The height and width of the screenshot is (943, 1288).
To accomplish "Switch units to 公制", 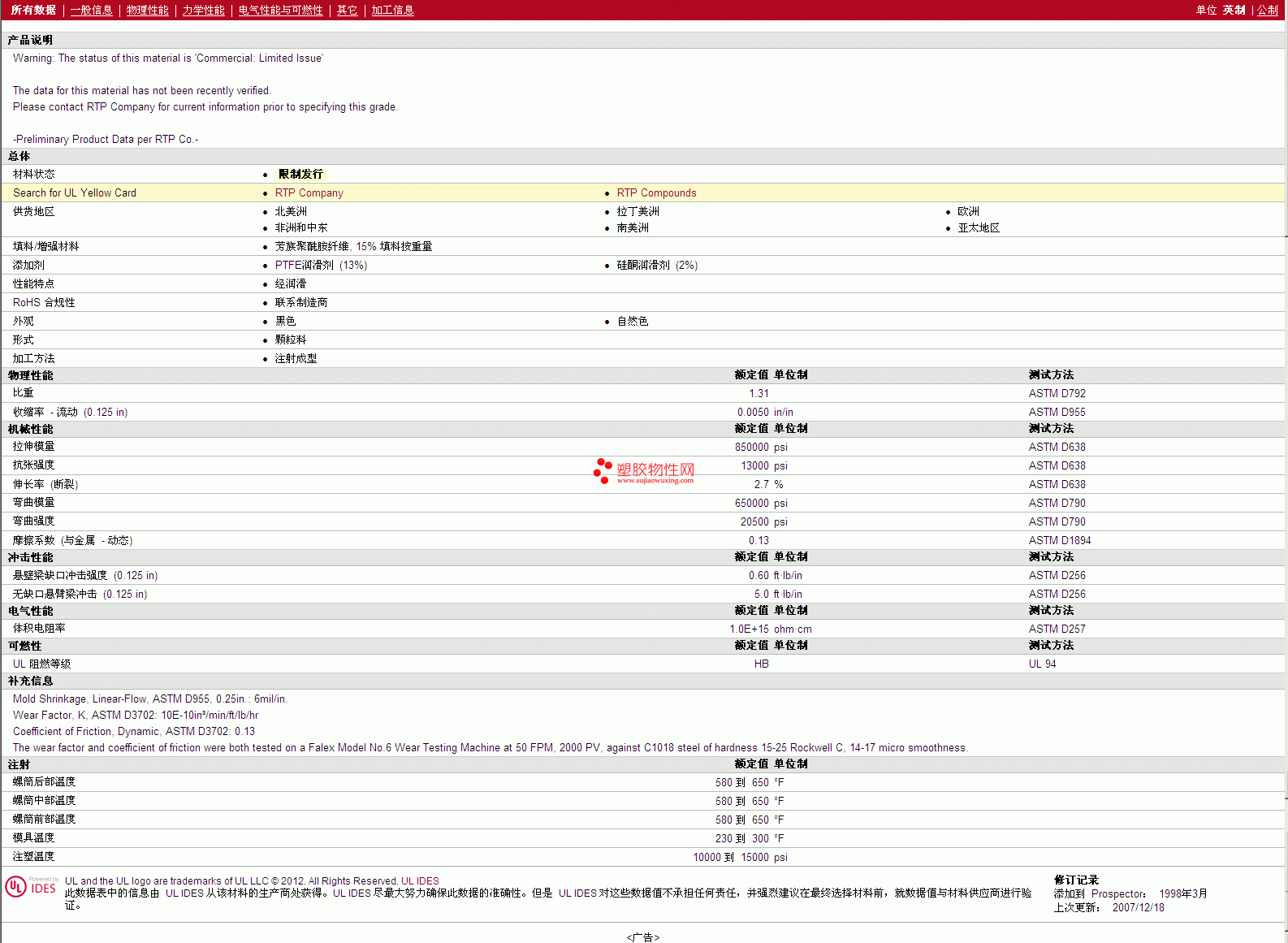I will click(1267, 10).
